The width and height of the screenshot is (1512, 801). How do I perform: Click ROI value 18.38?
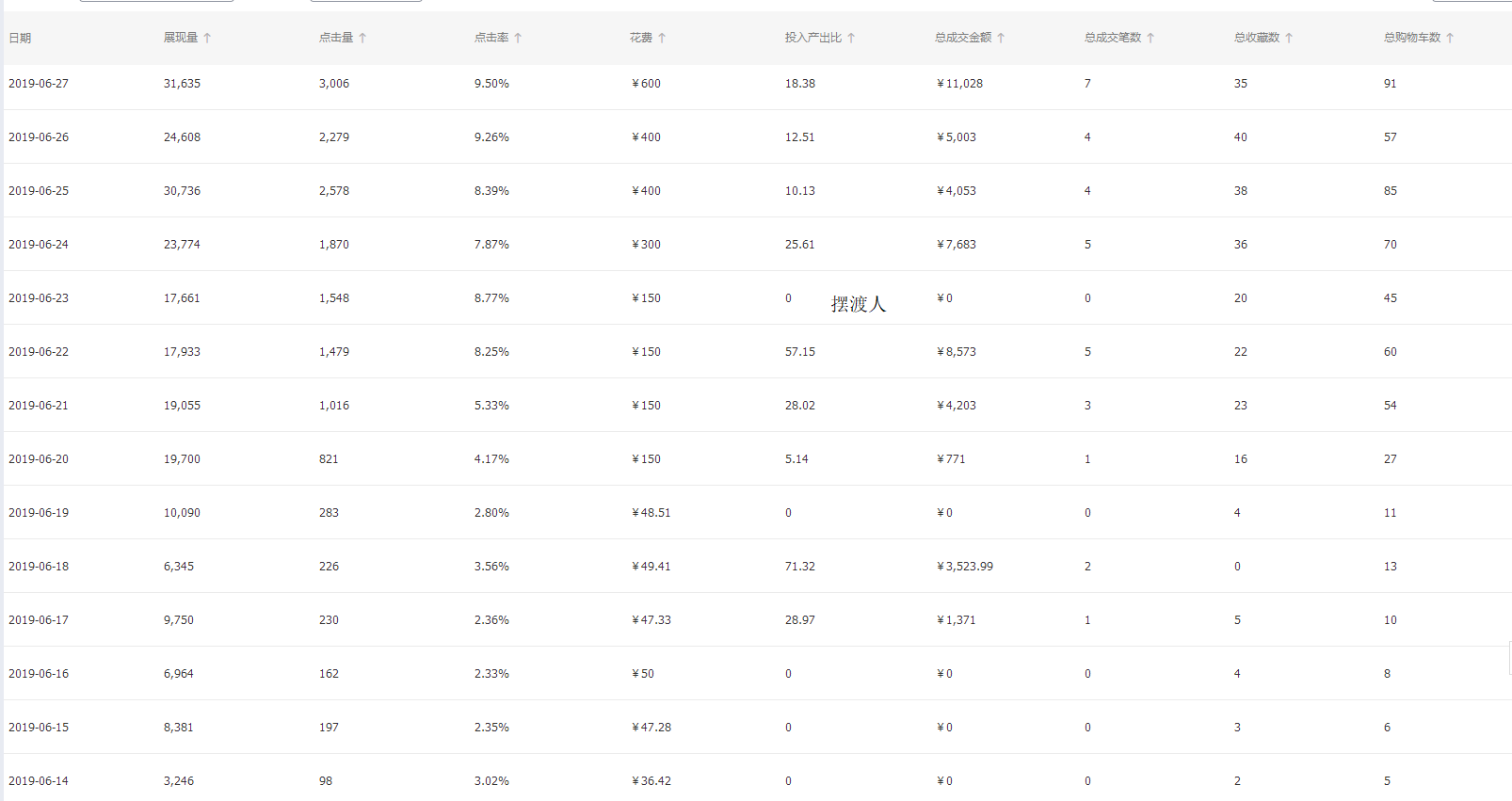tap(800, 84)
